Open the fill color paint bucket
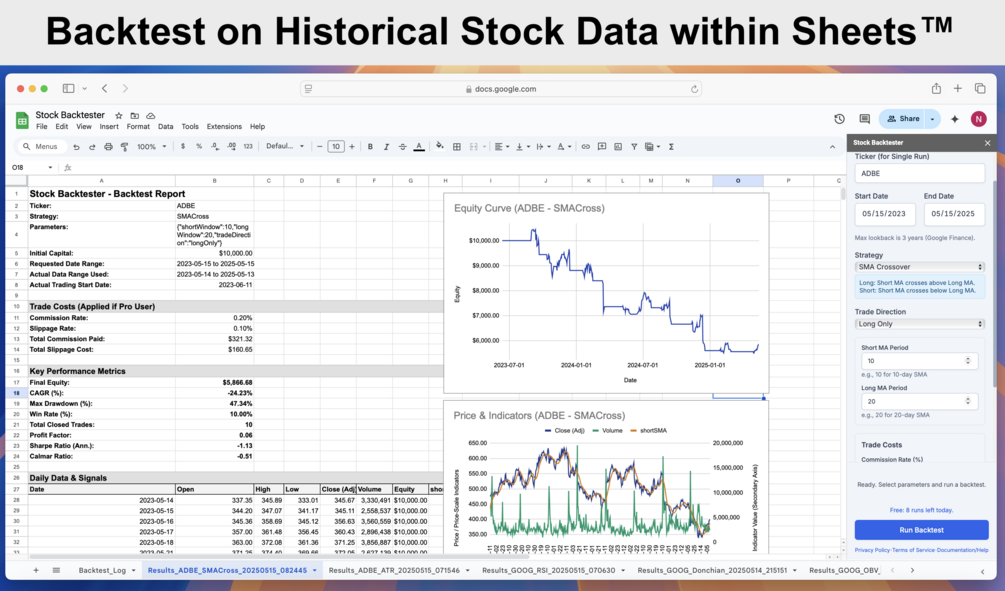The image size is (1005, 591). (440, 146)
